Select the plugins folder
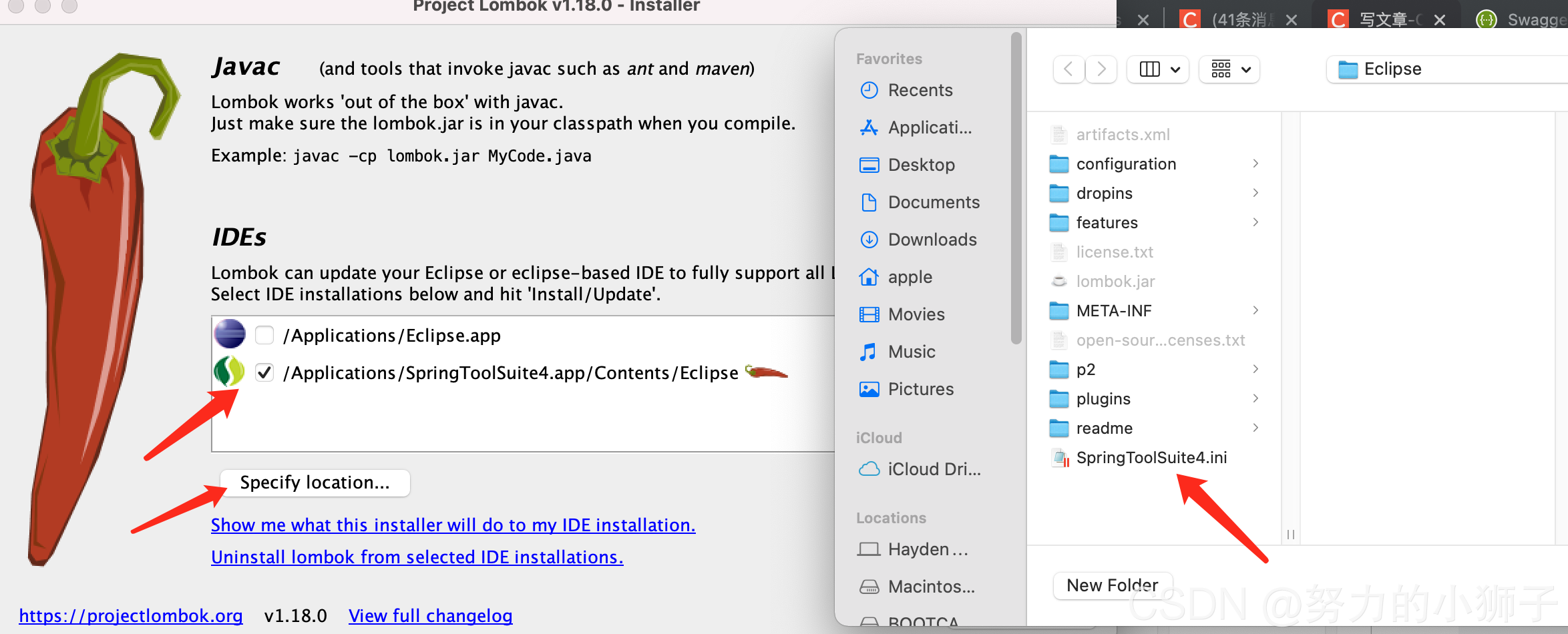The image size is (1568, 634). [1103, 398]
